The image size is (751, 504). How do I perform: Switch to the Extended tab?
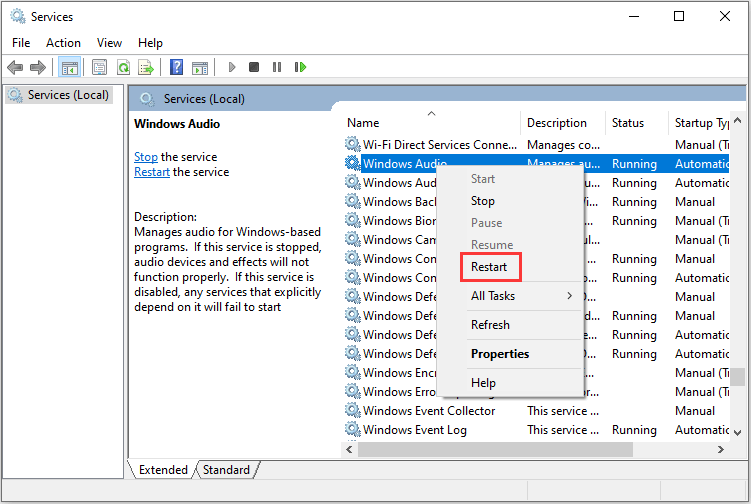[x=163, y=470]
